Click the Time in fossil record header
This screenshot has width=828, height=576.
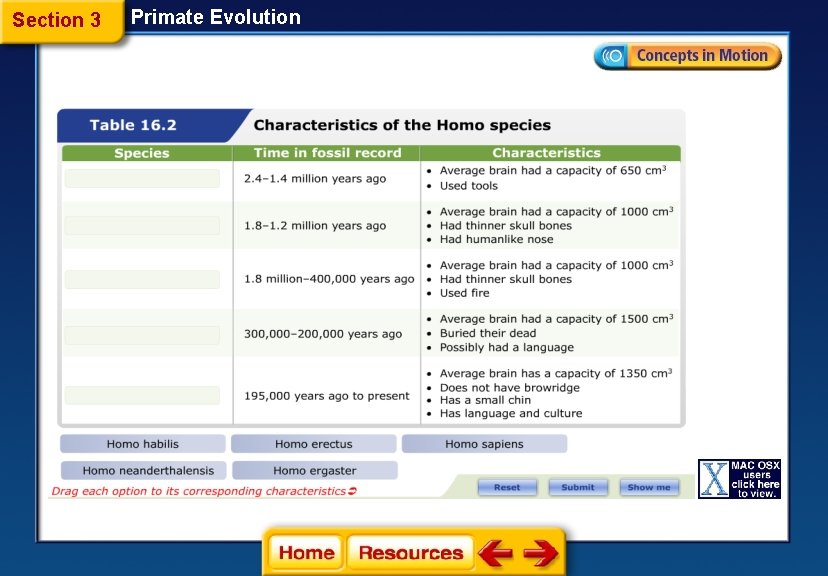[x=327, y=153]
